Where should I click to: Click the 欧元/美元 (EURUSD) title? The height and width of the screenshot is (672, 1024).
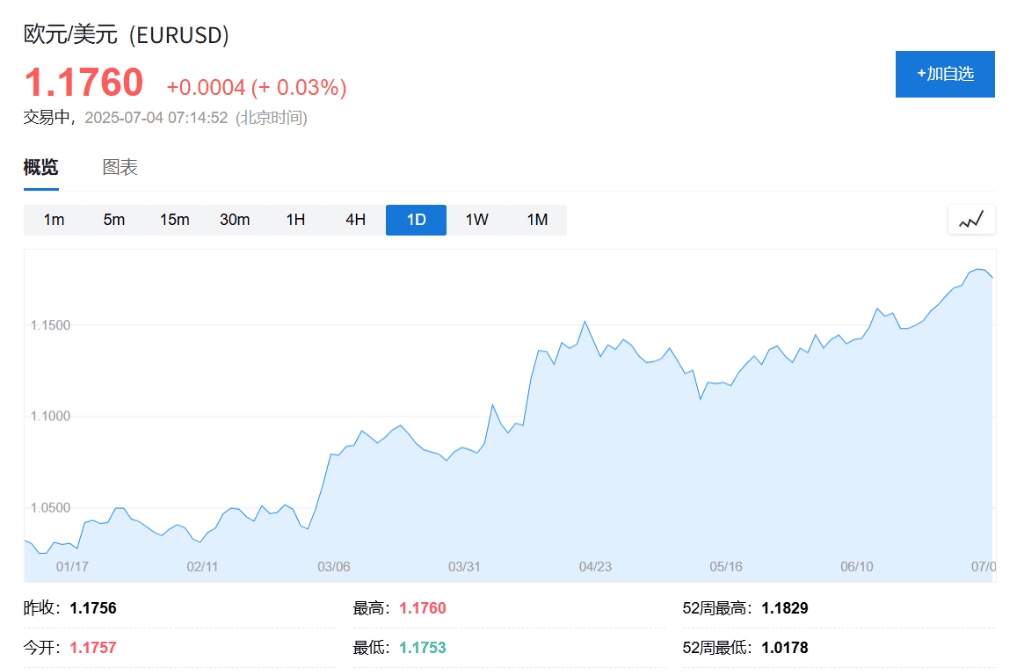point(127,35)
